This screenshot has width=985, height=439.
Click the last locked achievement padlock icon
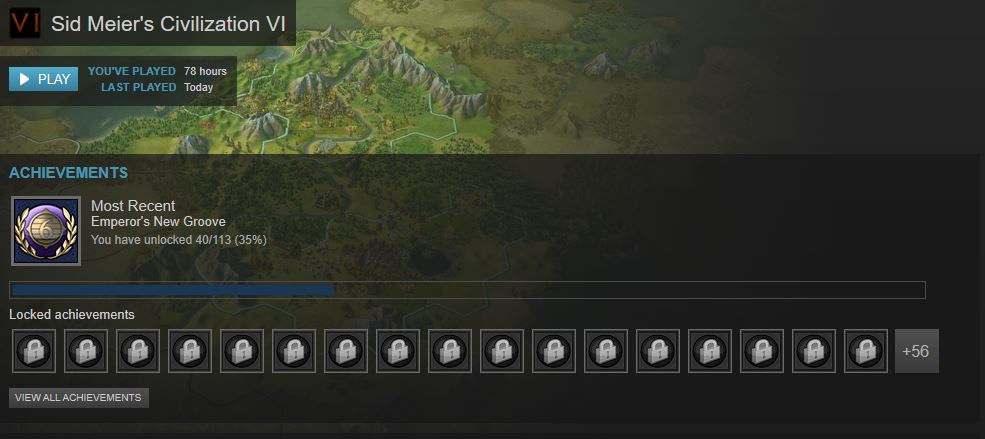(866, 351)
